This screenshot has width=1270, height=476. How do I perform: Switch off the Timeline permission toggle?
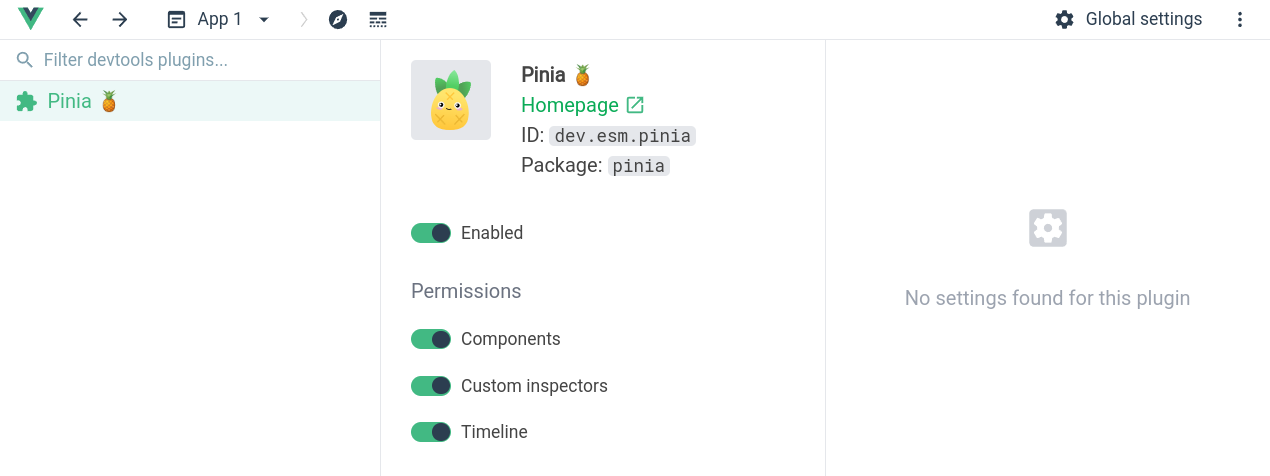point(431,432)
